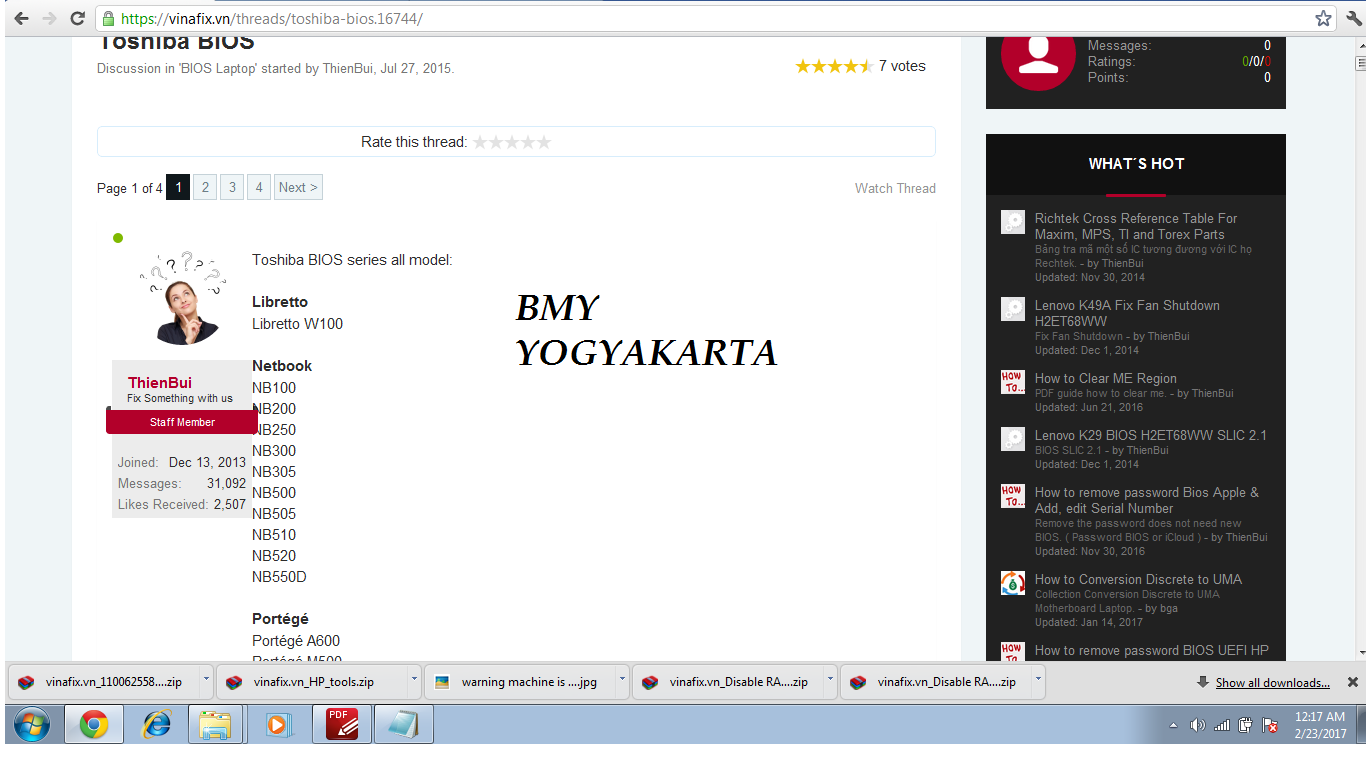Go to page 2 of the thread
This screenshot has height=768, width=1366.
click(205, 187)
